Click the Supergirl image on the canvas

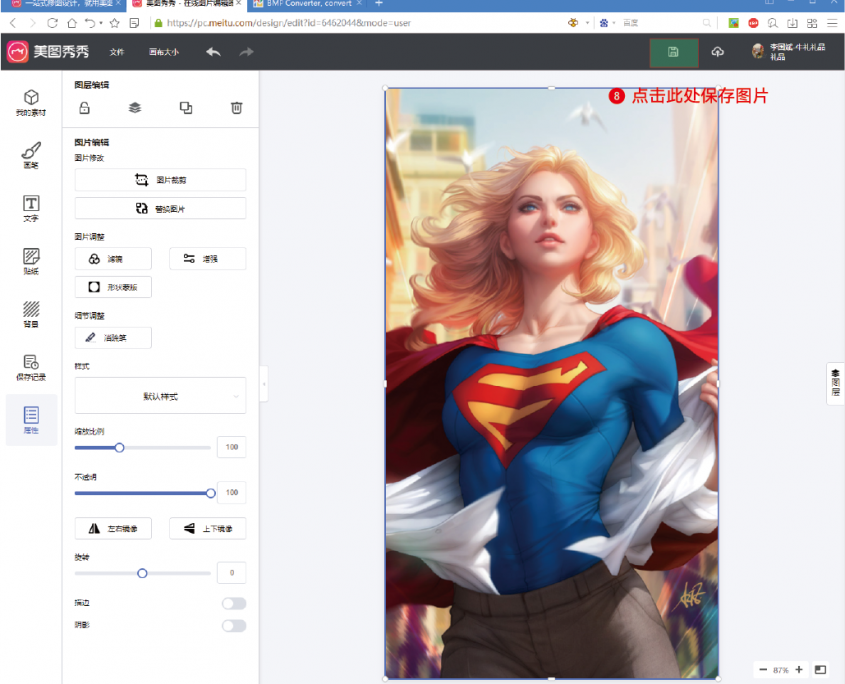[551, 383]
